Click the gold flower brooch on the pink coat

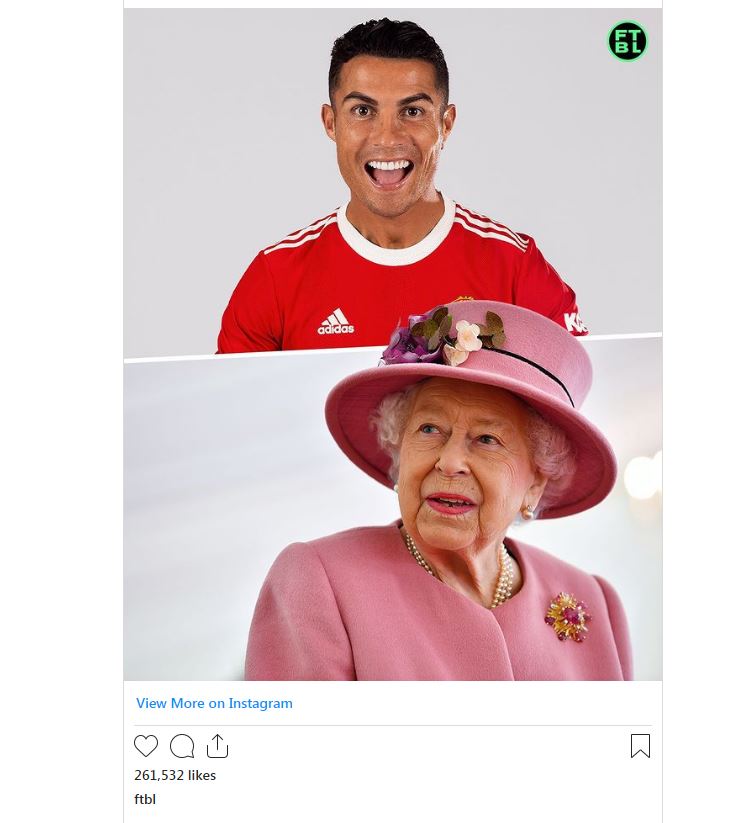point(568,616)
